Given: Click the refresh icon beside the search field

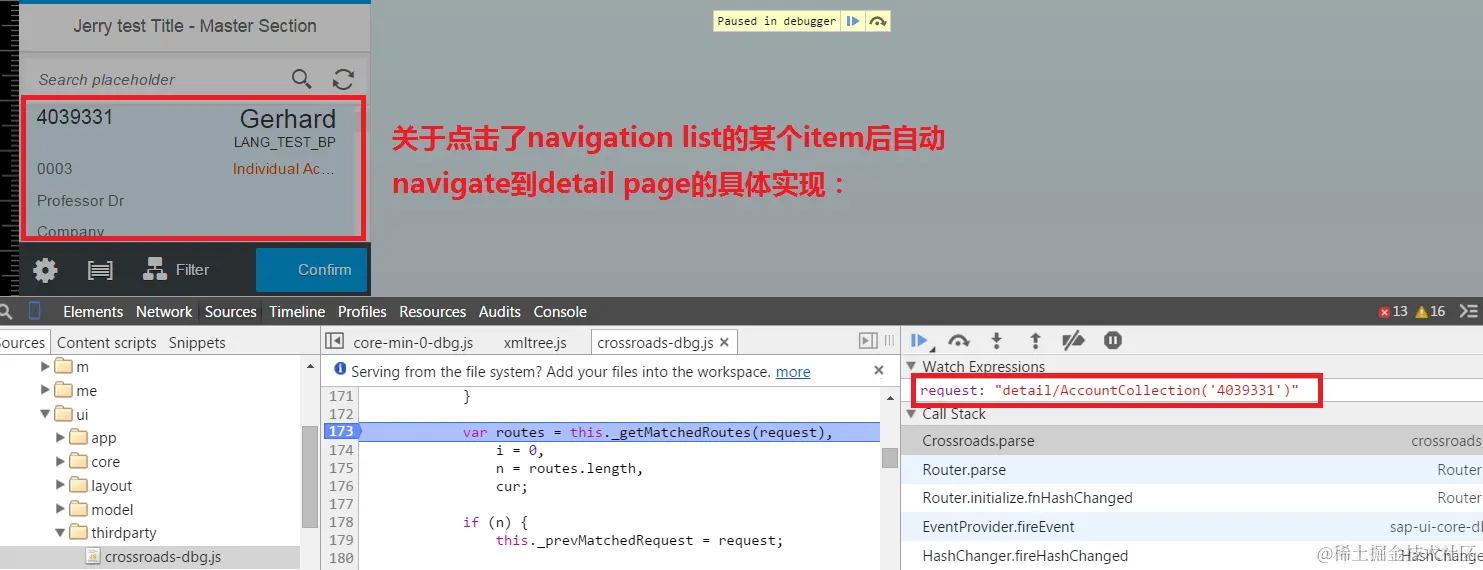Looking at the screenshot, I should point(343,79).
